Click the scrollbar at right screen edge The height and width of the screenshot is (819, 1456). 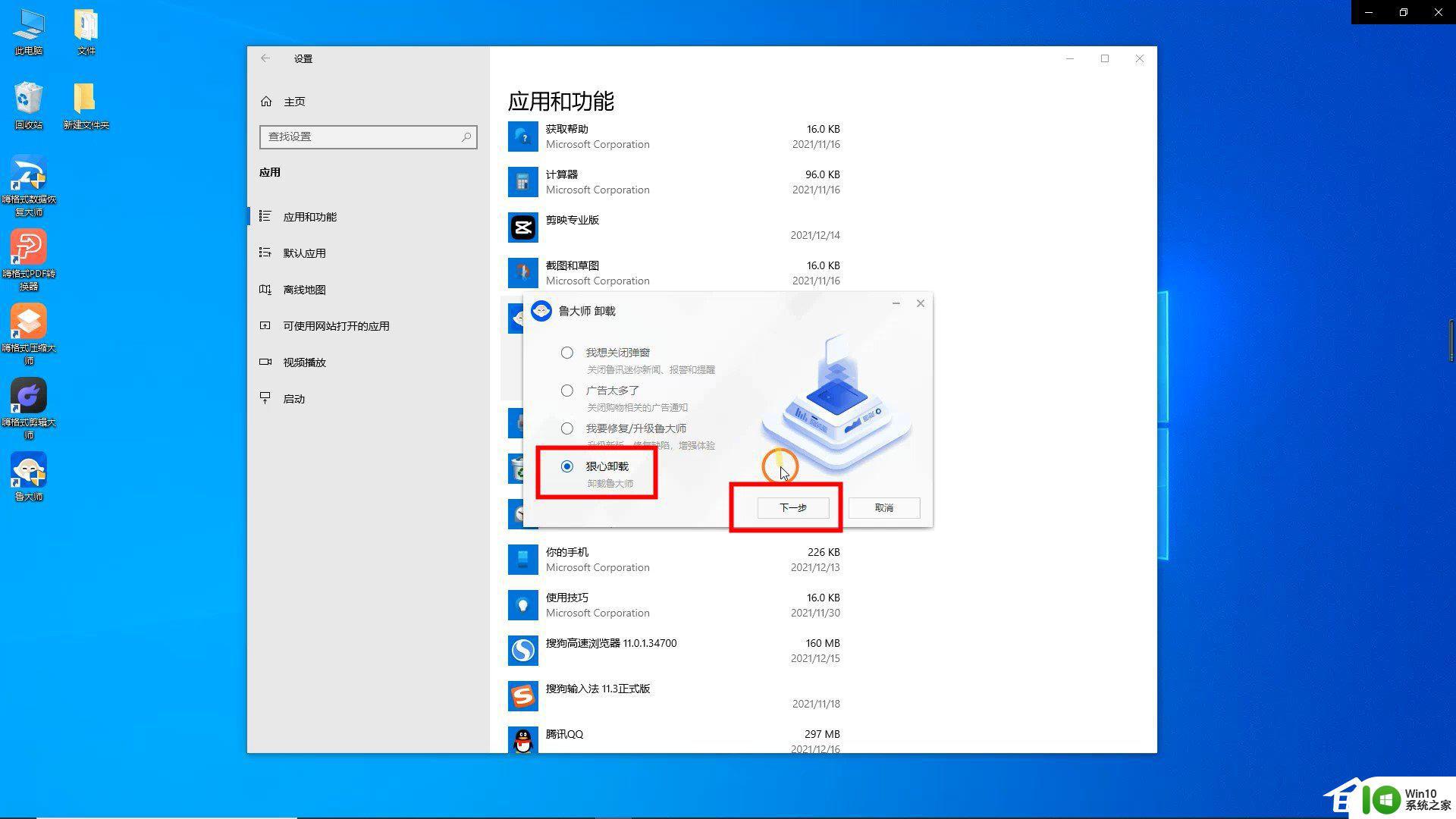pos(1451,341)
